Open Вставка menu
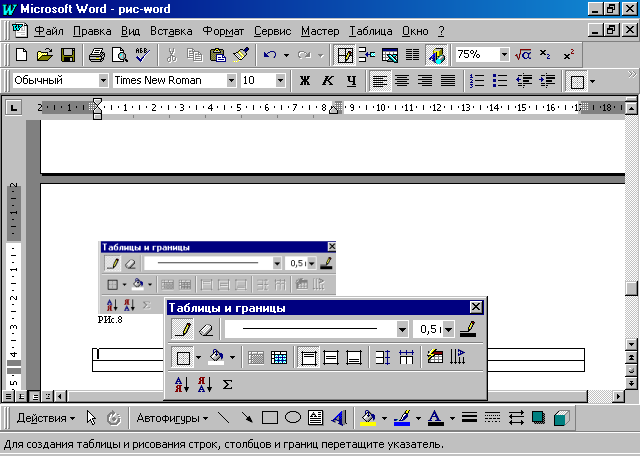 [171, 31]
